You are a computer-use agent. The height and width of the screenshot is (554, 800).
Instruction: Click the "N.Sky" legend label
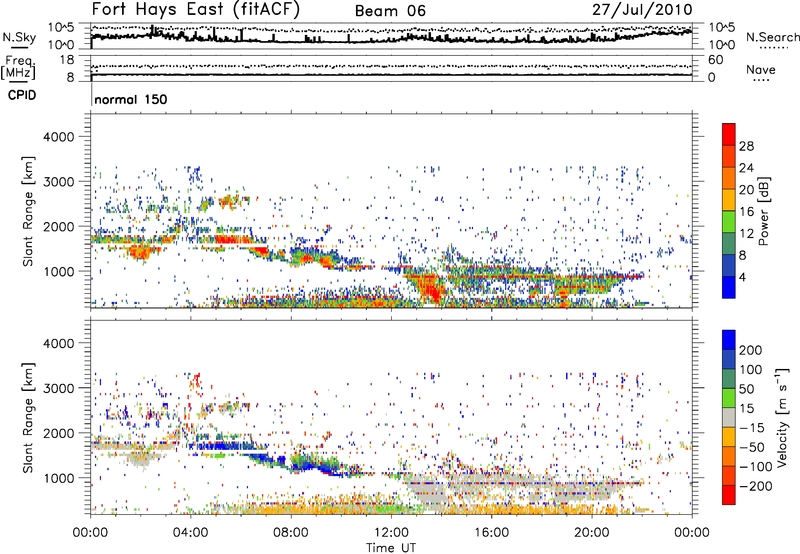point(19,37)
